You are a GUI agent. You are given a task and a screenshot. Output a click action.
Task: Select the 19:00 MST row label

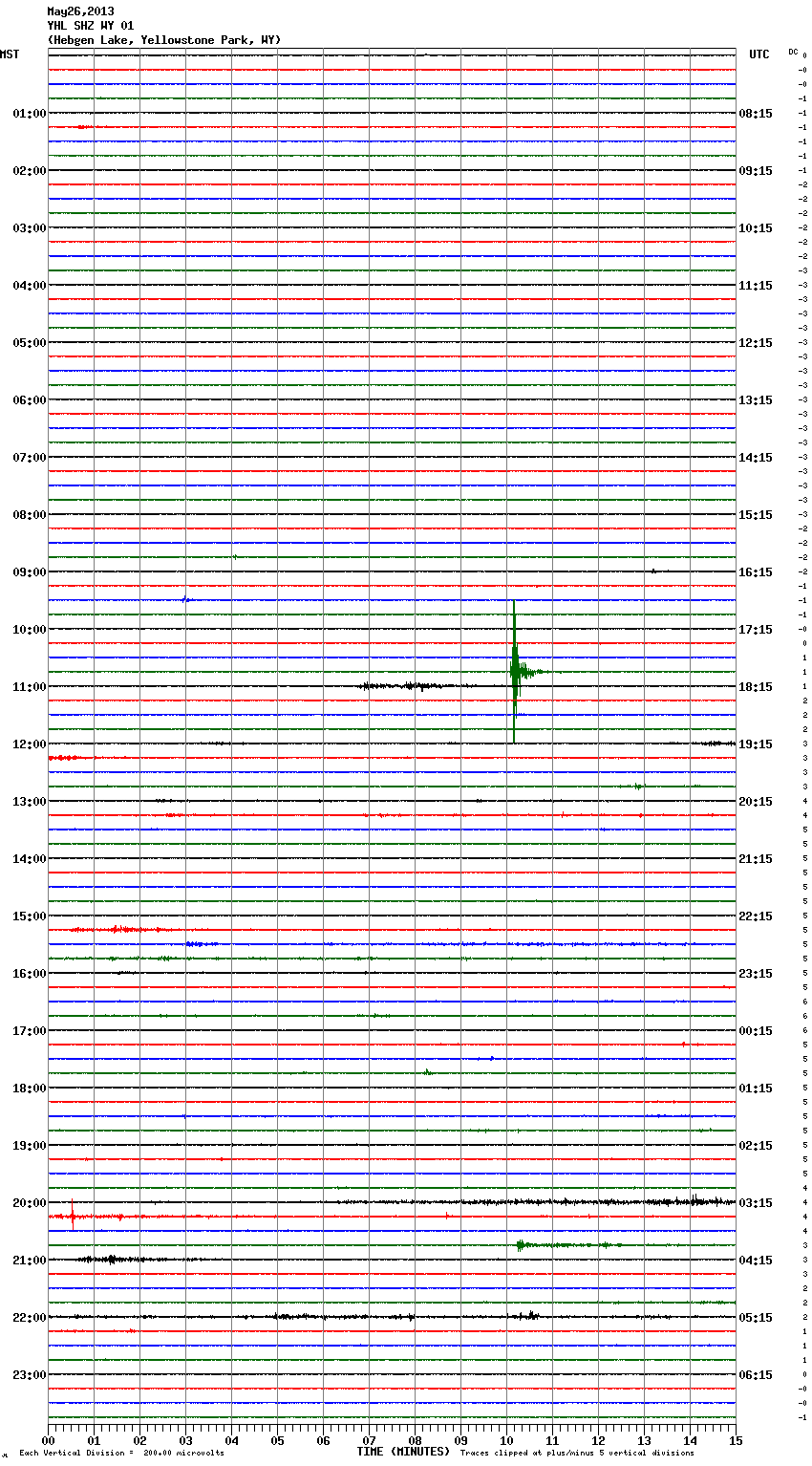pos(30,1146)
